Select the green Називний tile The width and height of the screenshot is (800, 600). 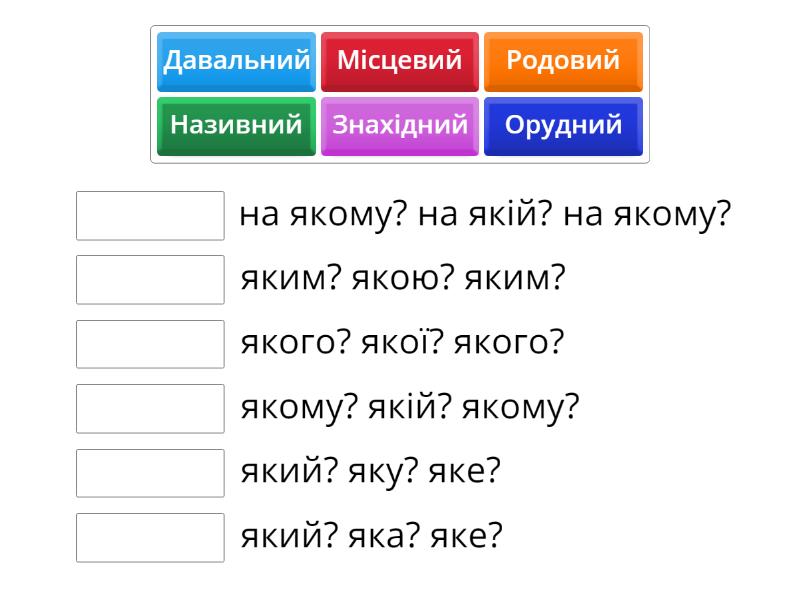tap(236, 126)
